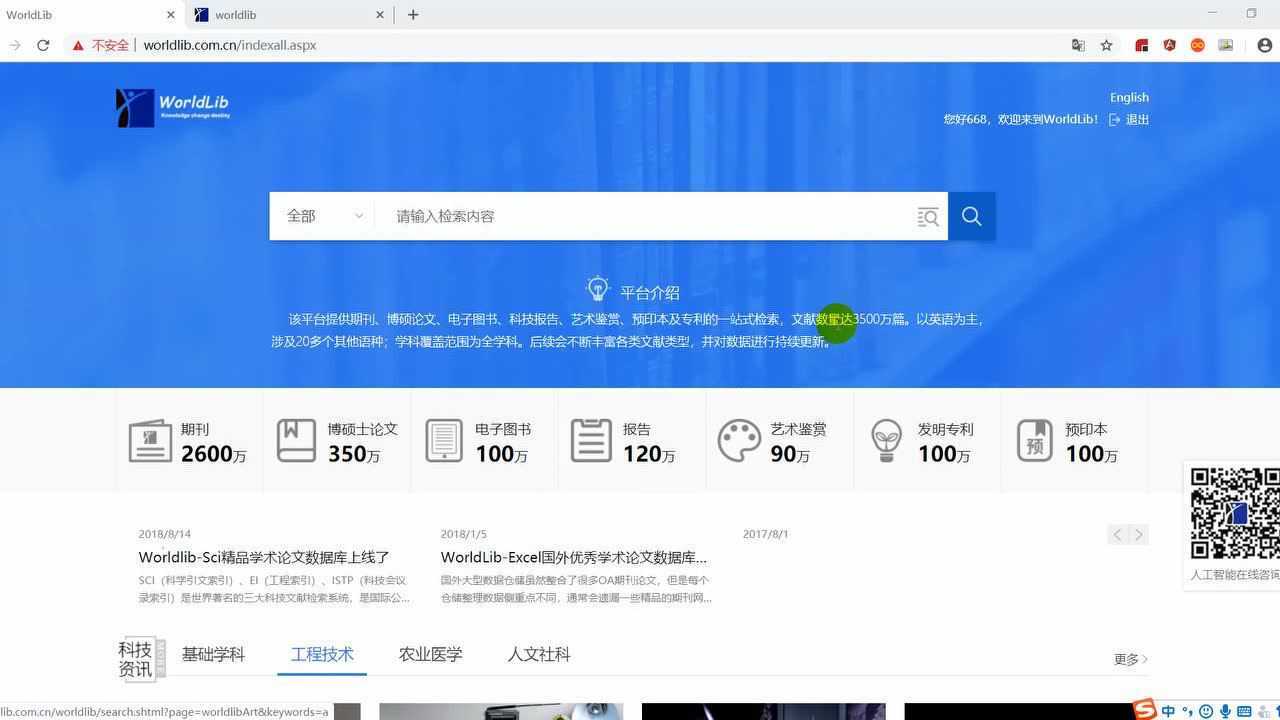The width and height of the screenshot is (1280, 720).
Task: Click the 电子图书 e-book icon
Action: (x=443, y=440)
